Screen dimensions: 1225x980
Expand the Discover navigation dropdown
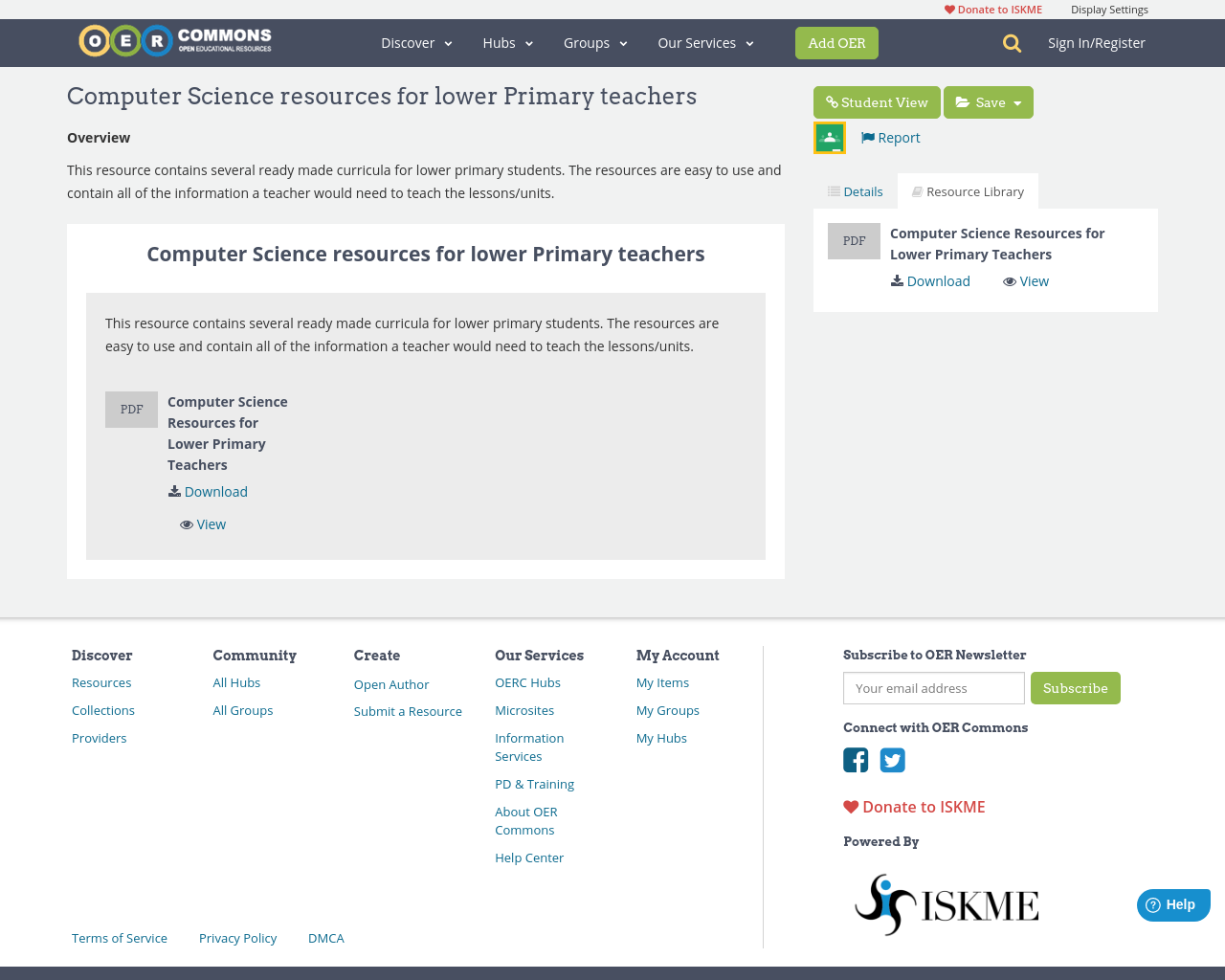(x=415, y=42)
